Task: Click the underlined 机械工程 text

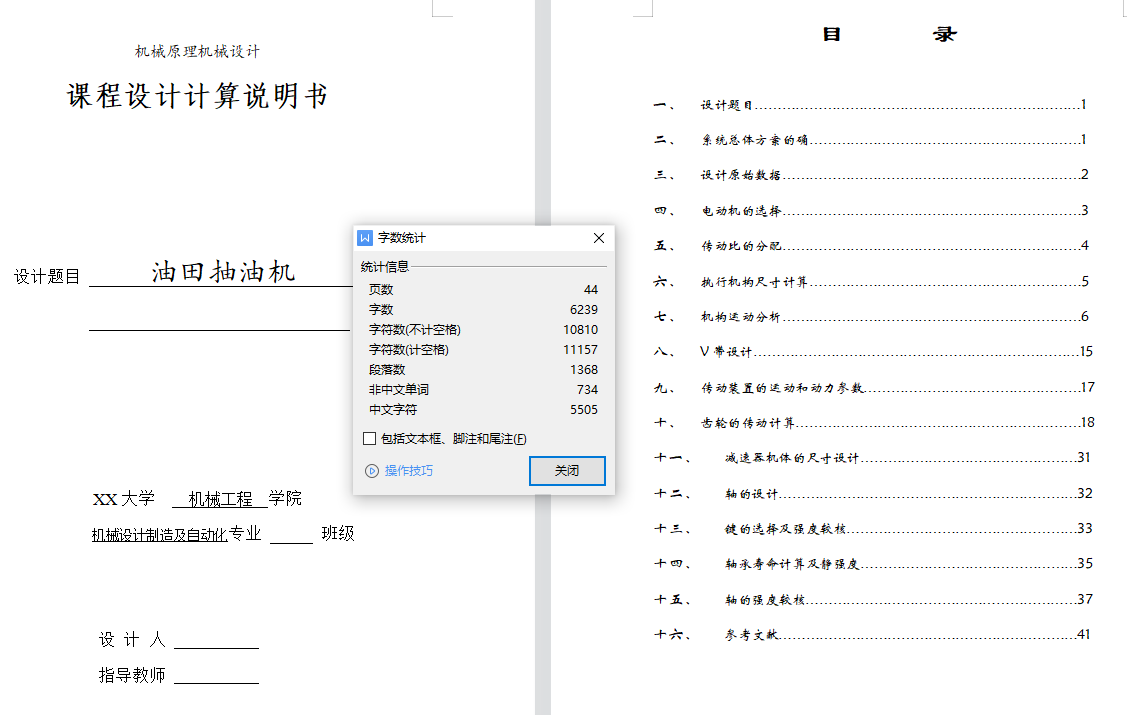Action: tap(220, 499)
